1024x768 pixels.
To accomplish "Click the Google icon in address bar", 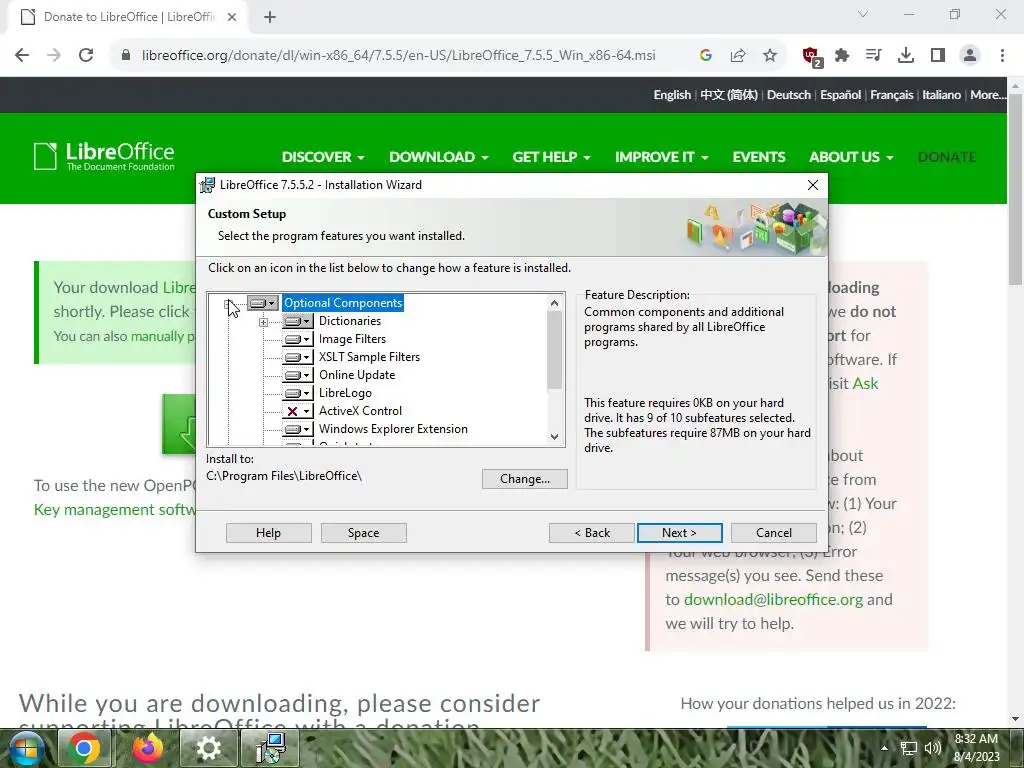I will pyautogui.click(x=705, y=56).
